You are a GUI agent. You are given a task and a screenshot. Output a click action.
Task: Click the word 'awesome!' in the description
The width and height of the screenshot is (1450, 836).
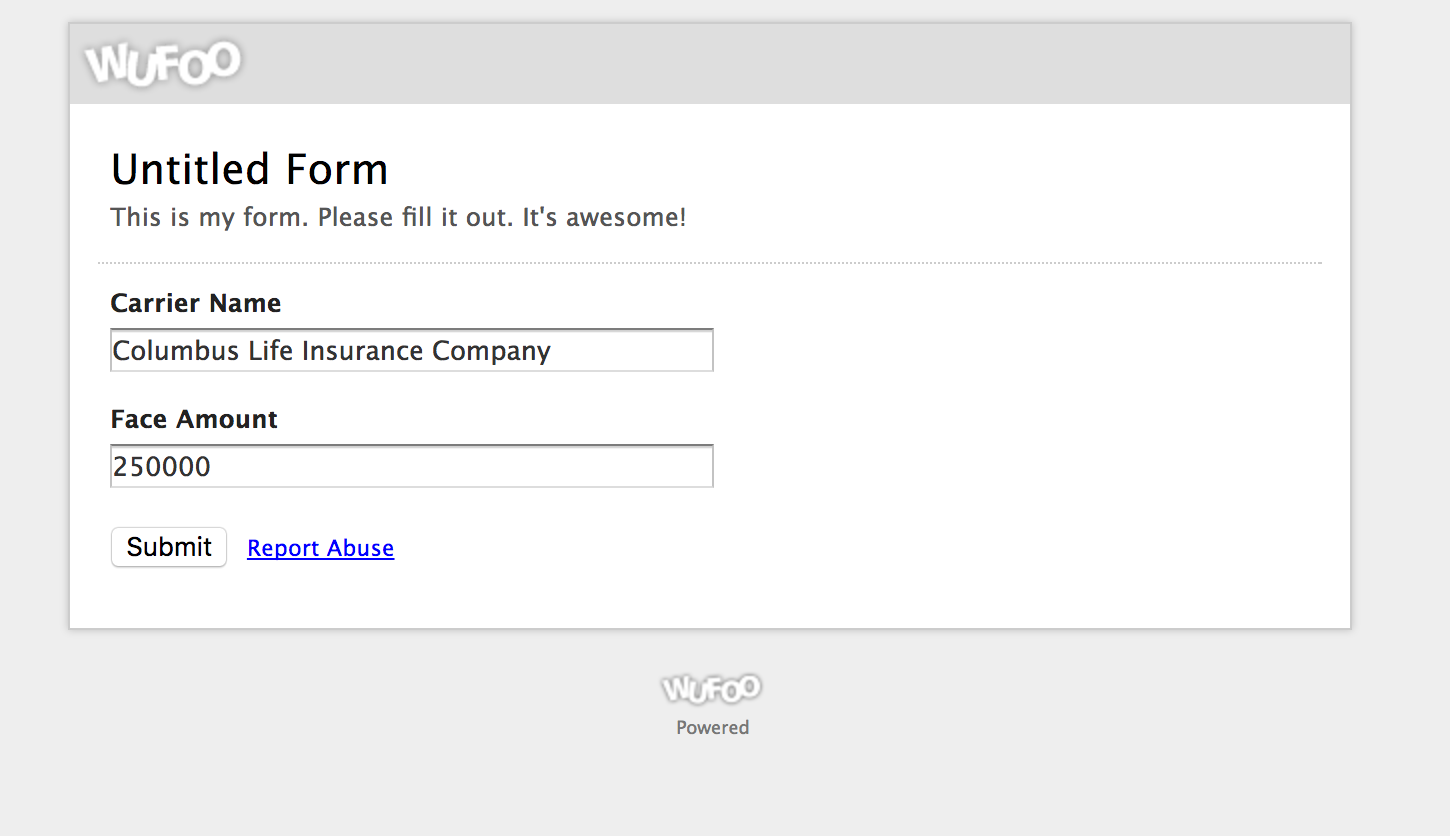[x=627, y=217]
